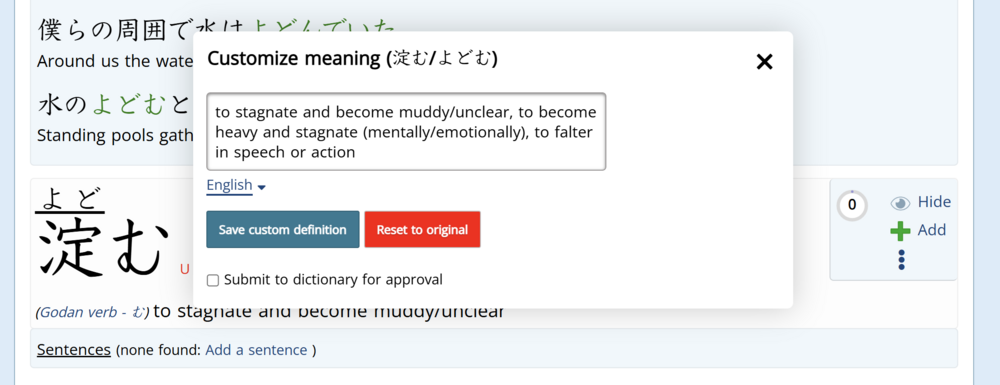
Task: Expand the English dropdown arrow
Action: coord(261,187)
